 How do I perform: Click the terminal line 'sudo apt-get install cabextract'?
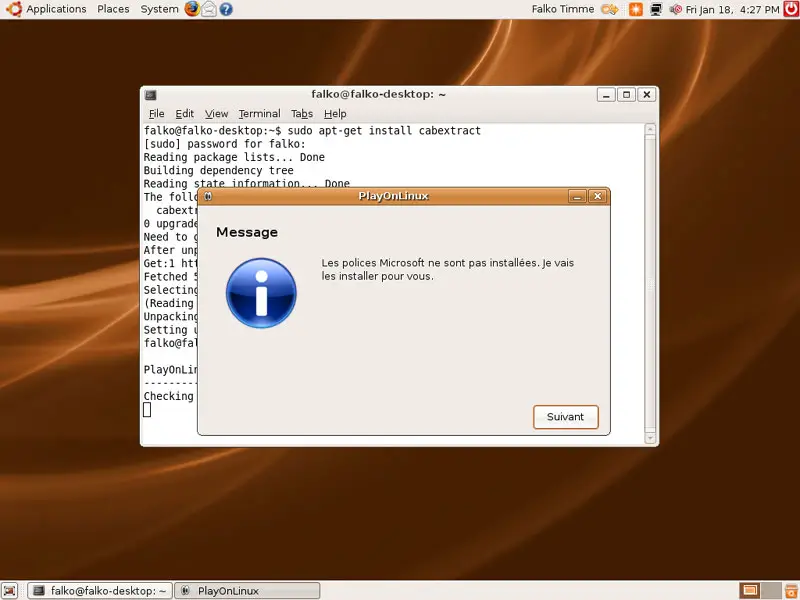tap(384, 131)
